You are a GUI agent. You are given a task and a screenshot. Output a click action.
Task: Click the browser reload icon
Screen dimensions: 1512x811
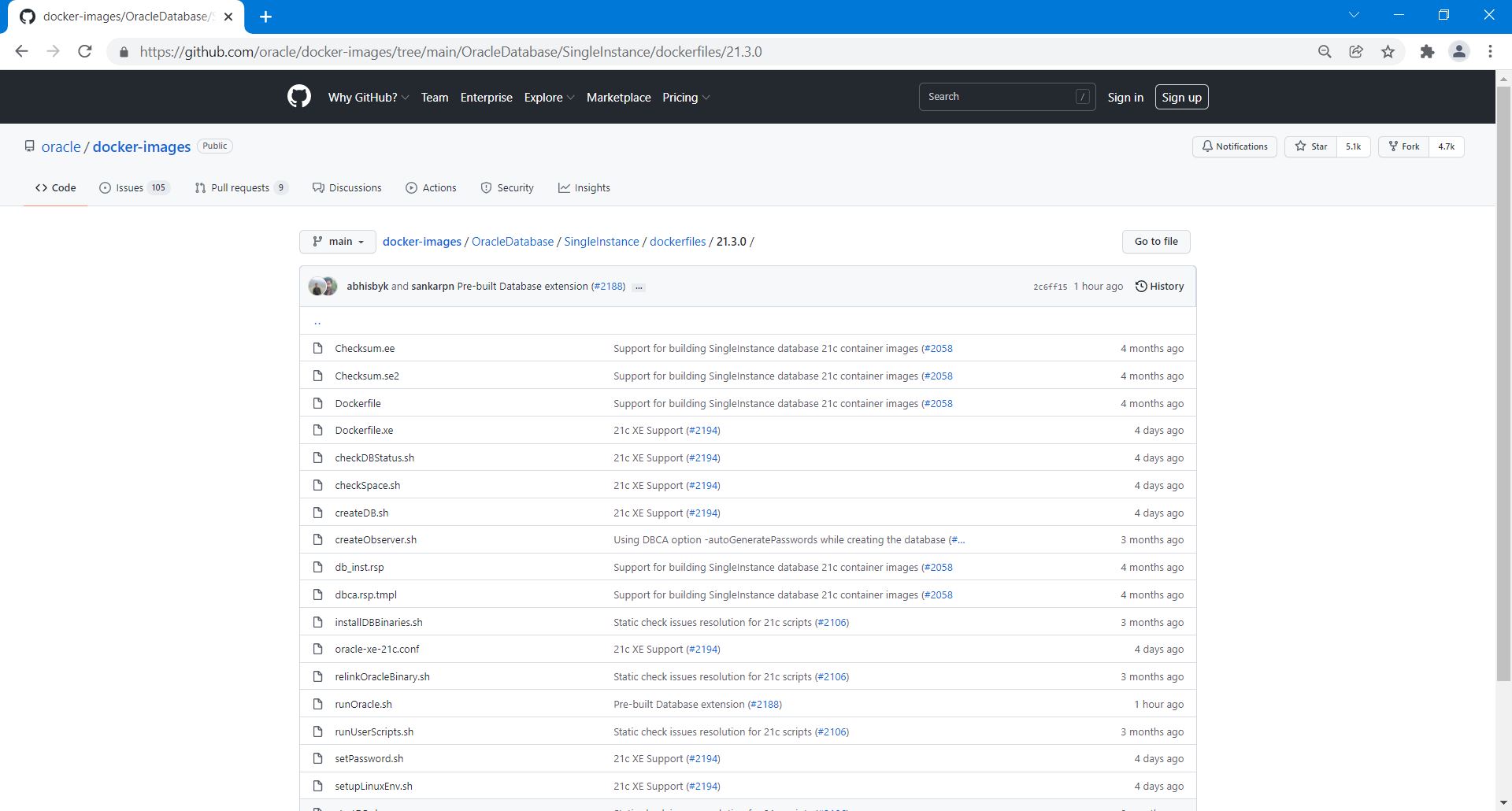click(x=85, y=52)
